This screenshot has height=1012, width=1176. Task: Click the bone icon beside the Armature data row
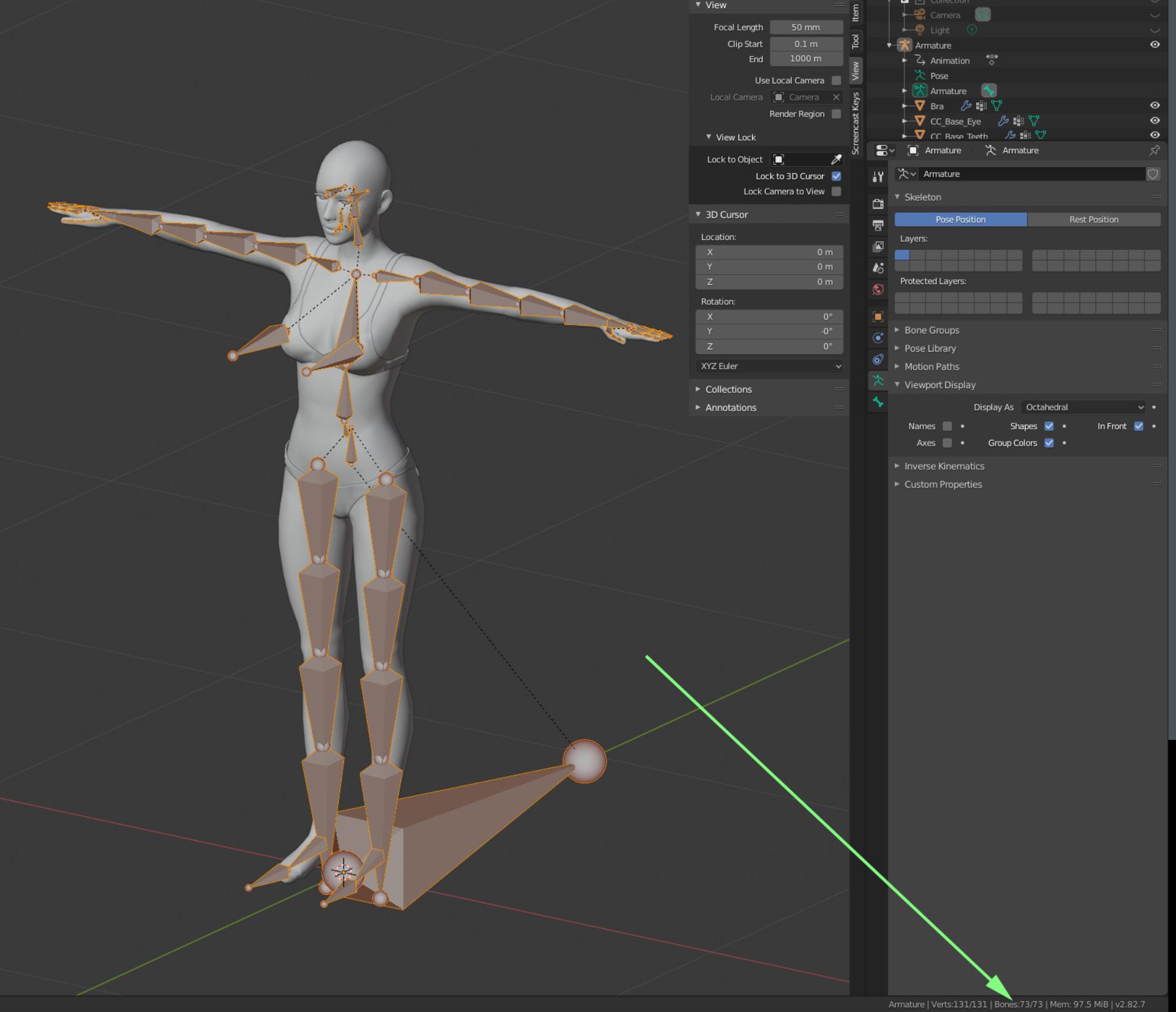coord(989,91)
